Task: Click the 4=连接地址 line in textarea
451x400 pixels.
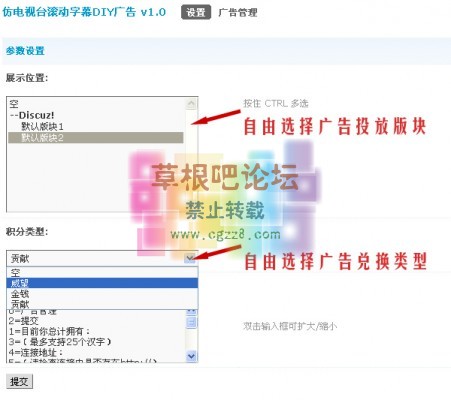Action: point(36,352)
